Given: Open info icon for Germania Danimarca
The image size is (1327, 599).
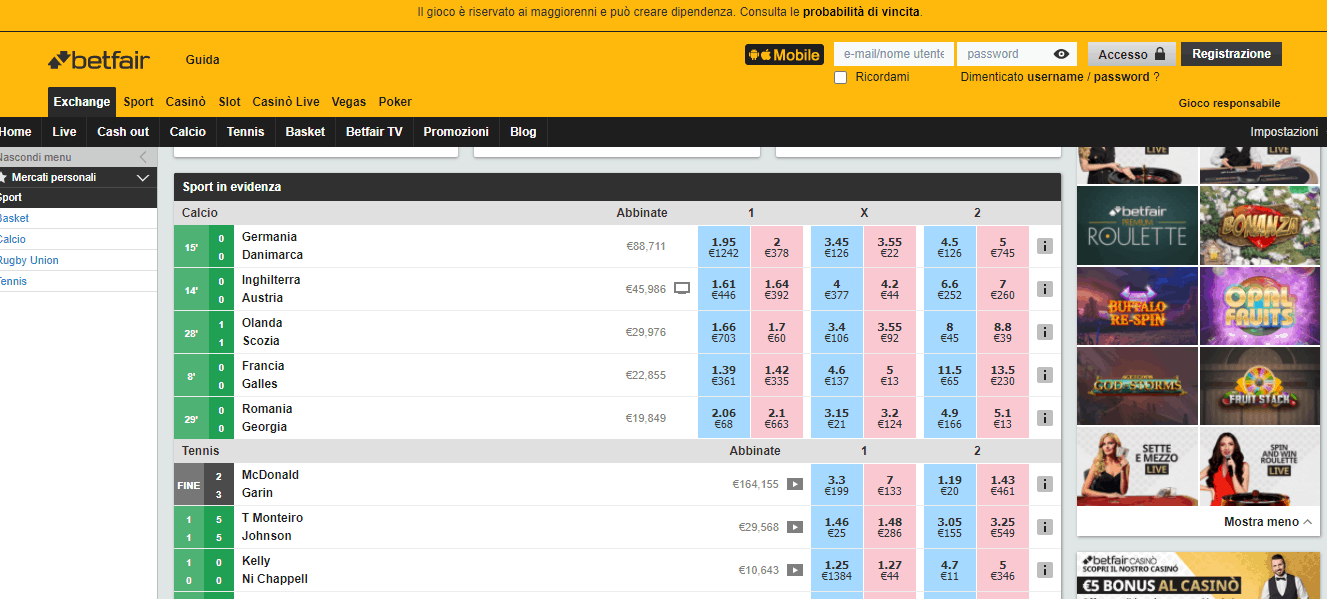Looking at the screenshot, I should [x=1045, y=246].
